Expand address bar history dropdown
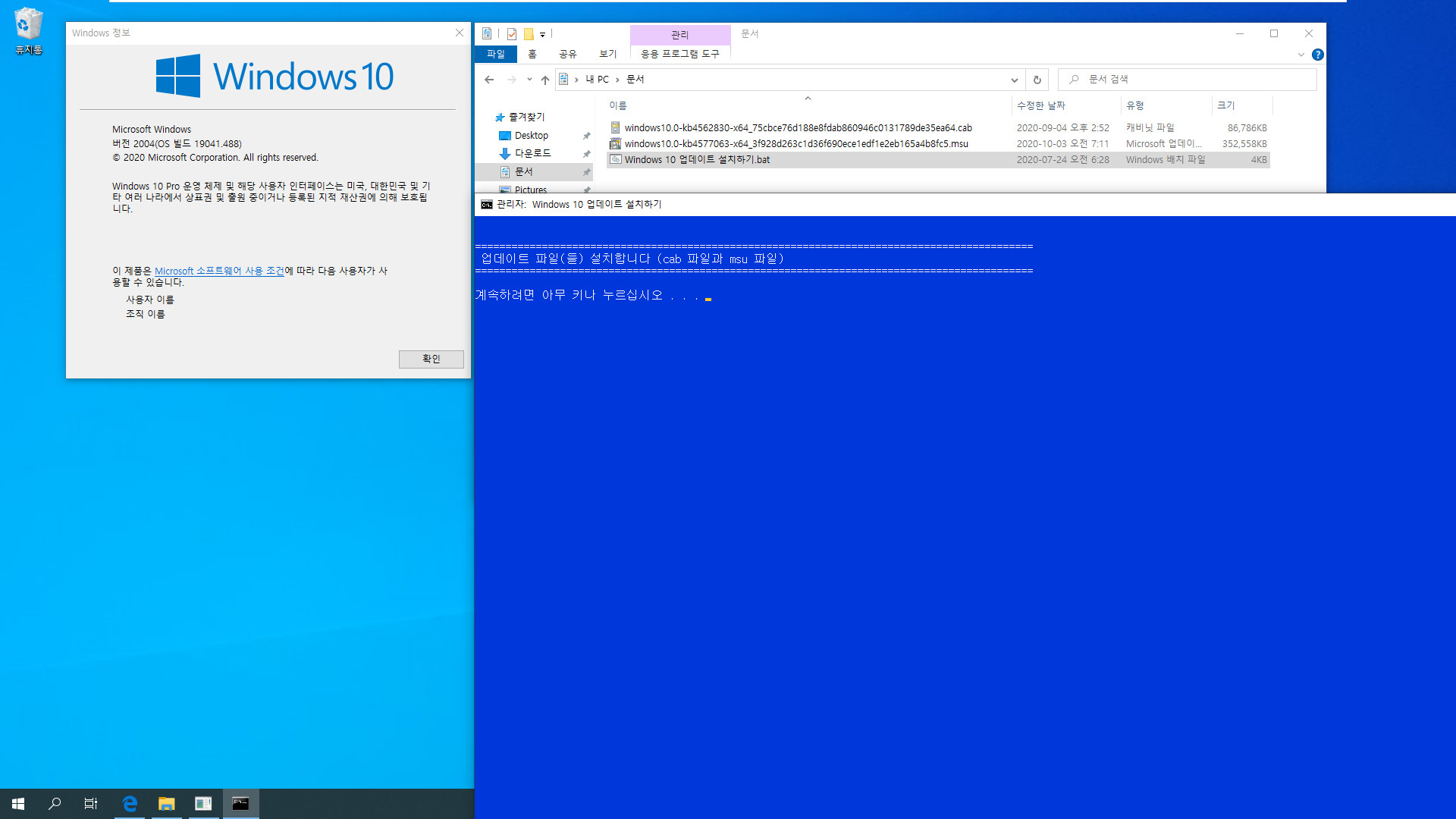This screenshot has height=819, width=1456. point(1014,80)
